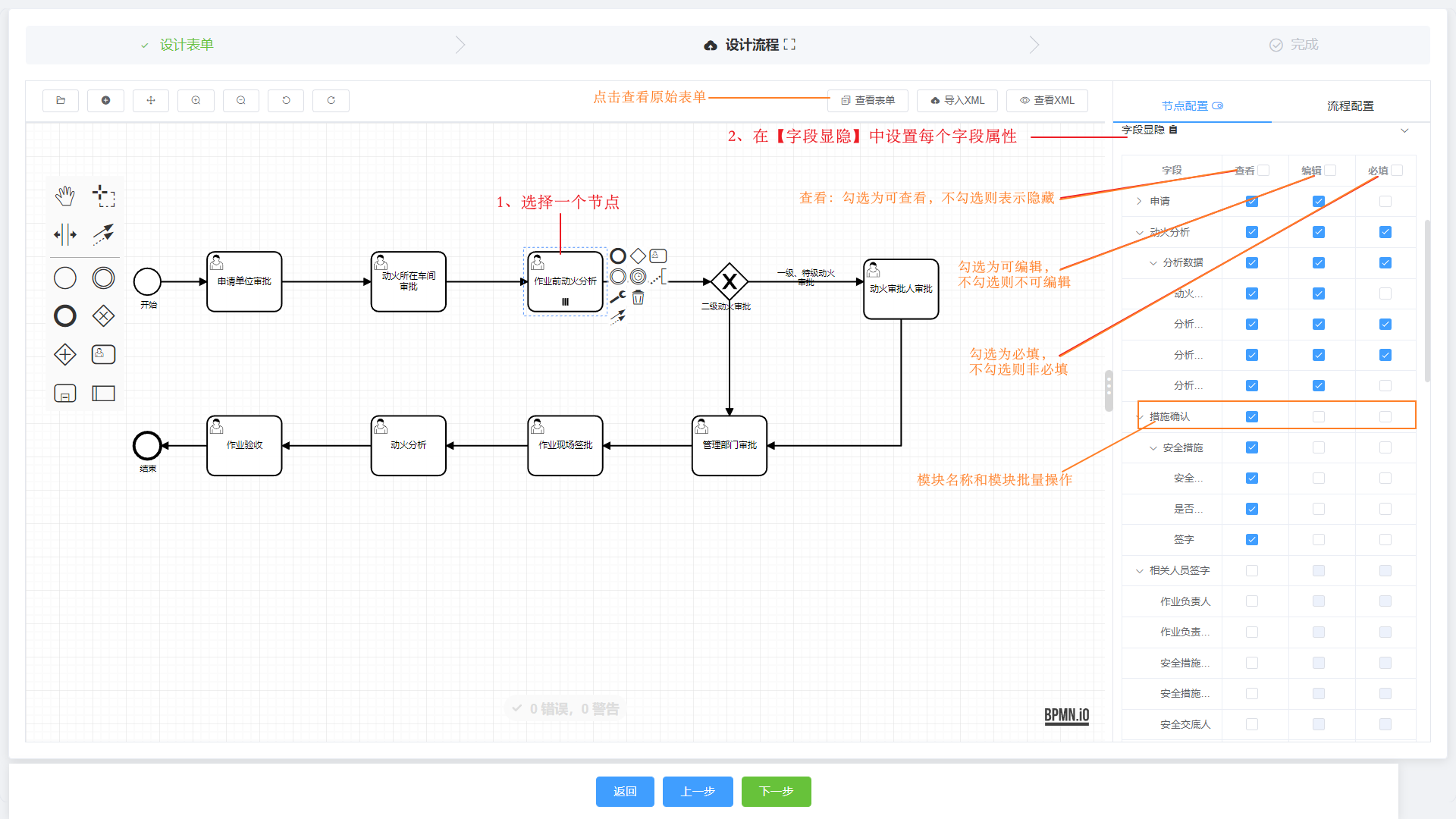
Task: Select the 设计流程 step
Action: [752, 45]
